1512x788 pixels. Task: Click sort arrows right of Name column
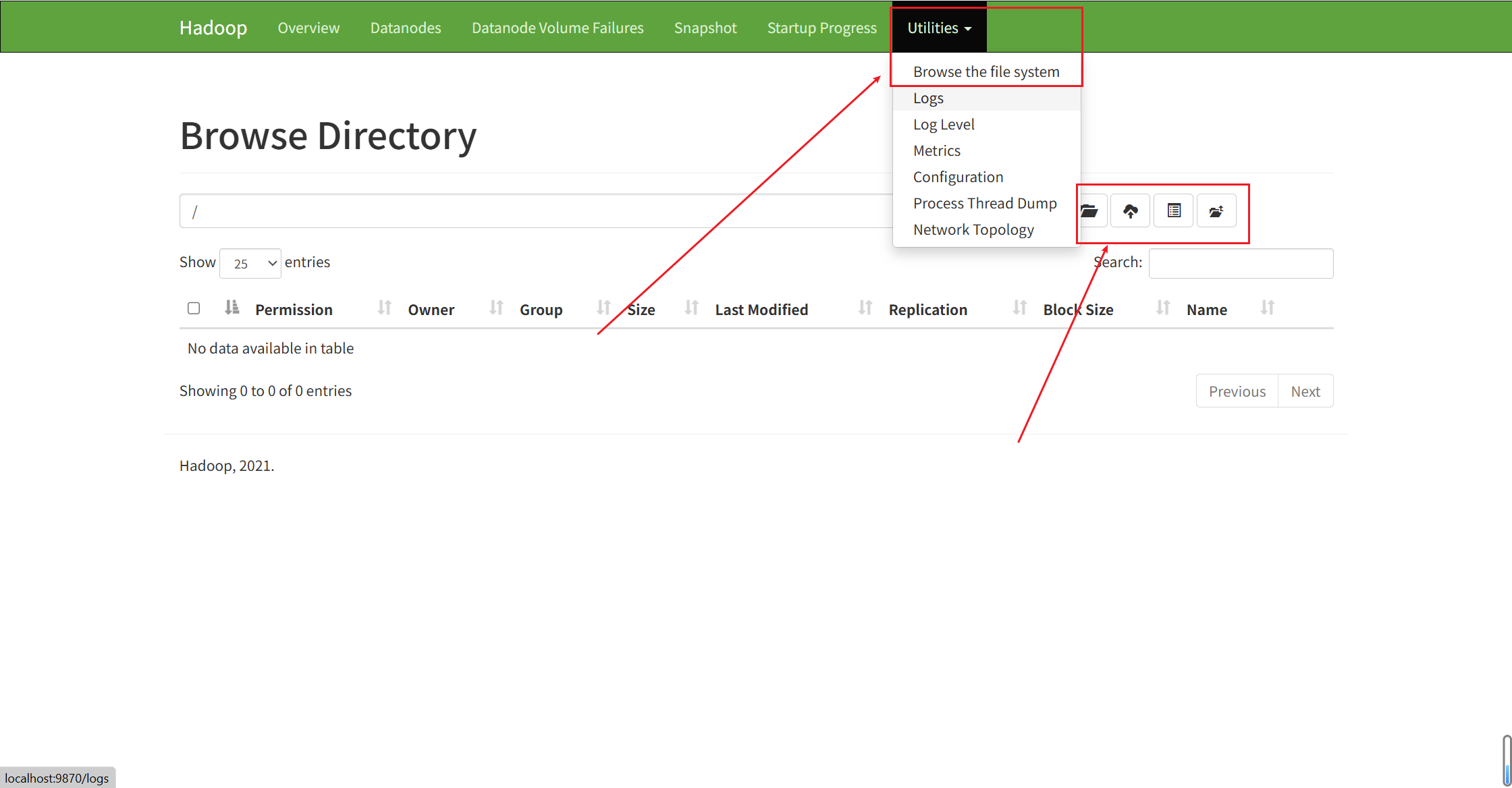coord(1267,308)
